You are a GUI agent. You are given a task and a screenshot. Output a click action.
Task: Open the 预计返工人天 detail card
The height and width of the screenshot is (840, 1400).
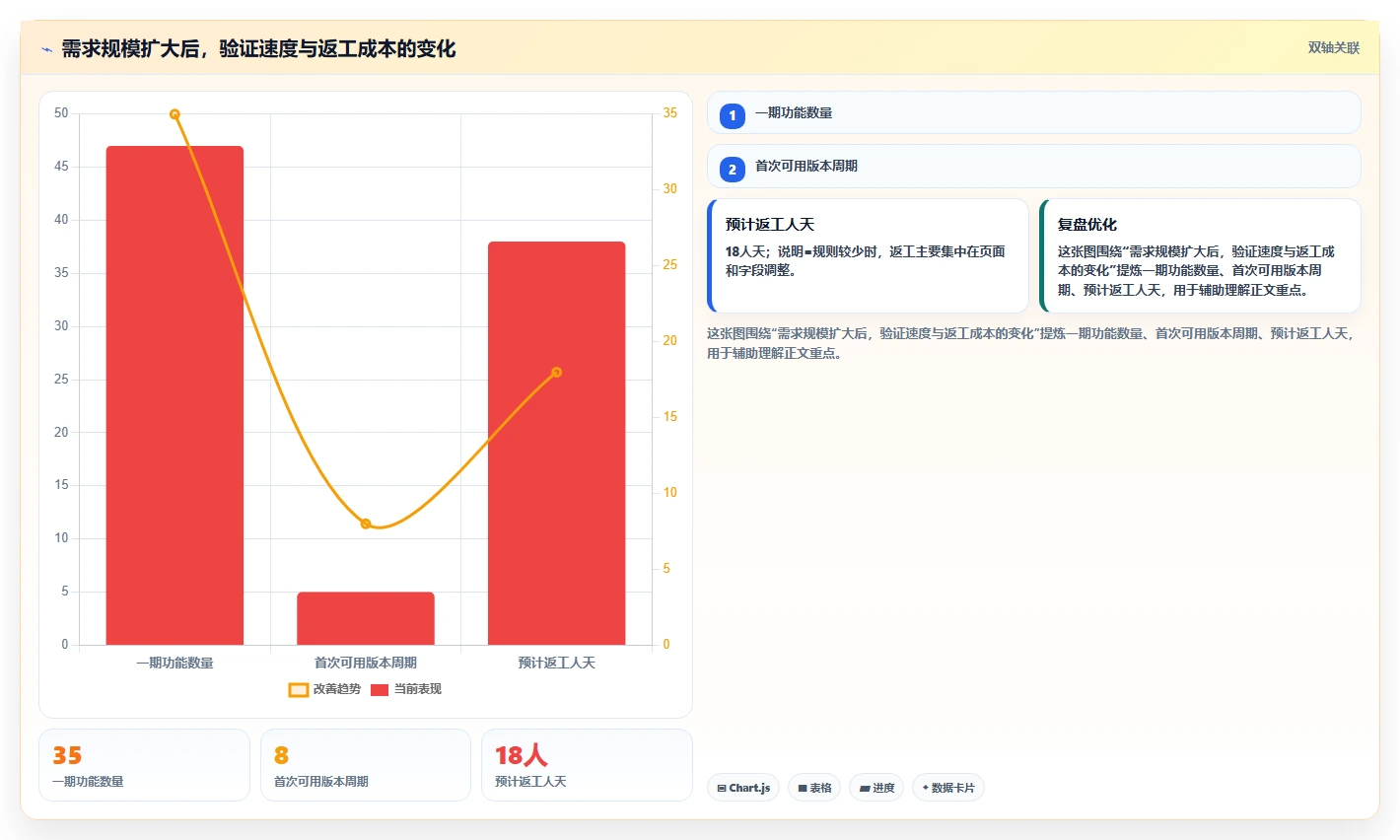(868, 256)
